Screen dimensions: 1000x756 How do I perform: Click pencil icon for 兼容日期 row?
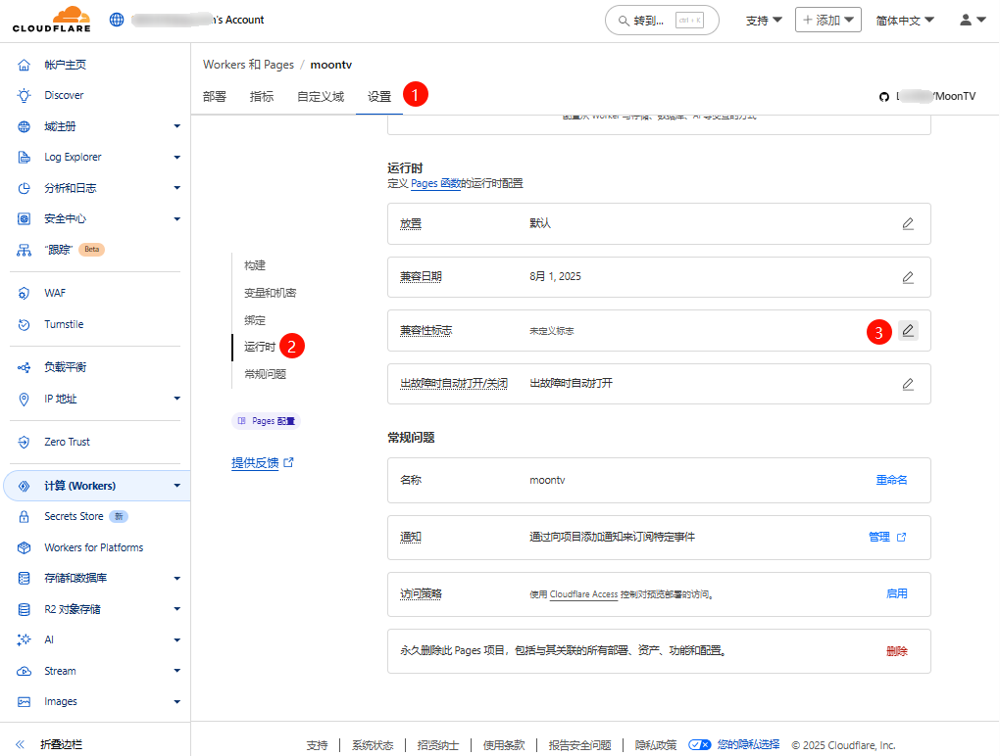(907, 277)
